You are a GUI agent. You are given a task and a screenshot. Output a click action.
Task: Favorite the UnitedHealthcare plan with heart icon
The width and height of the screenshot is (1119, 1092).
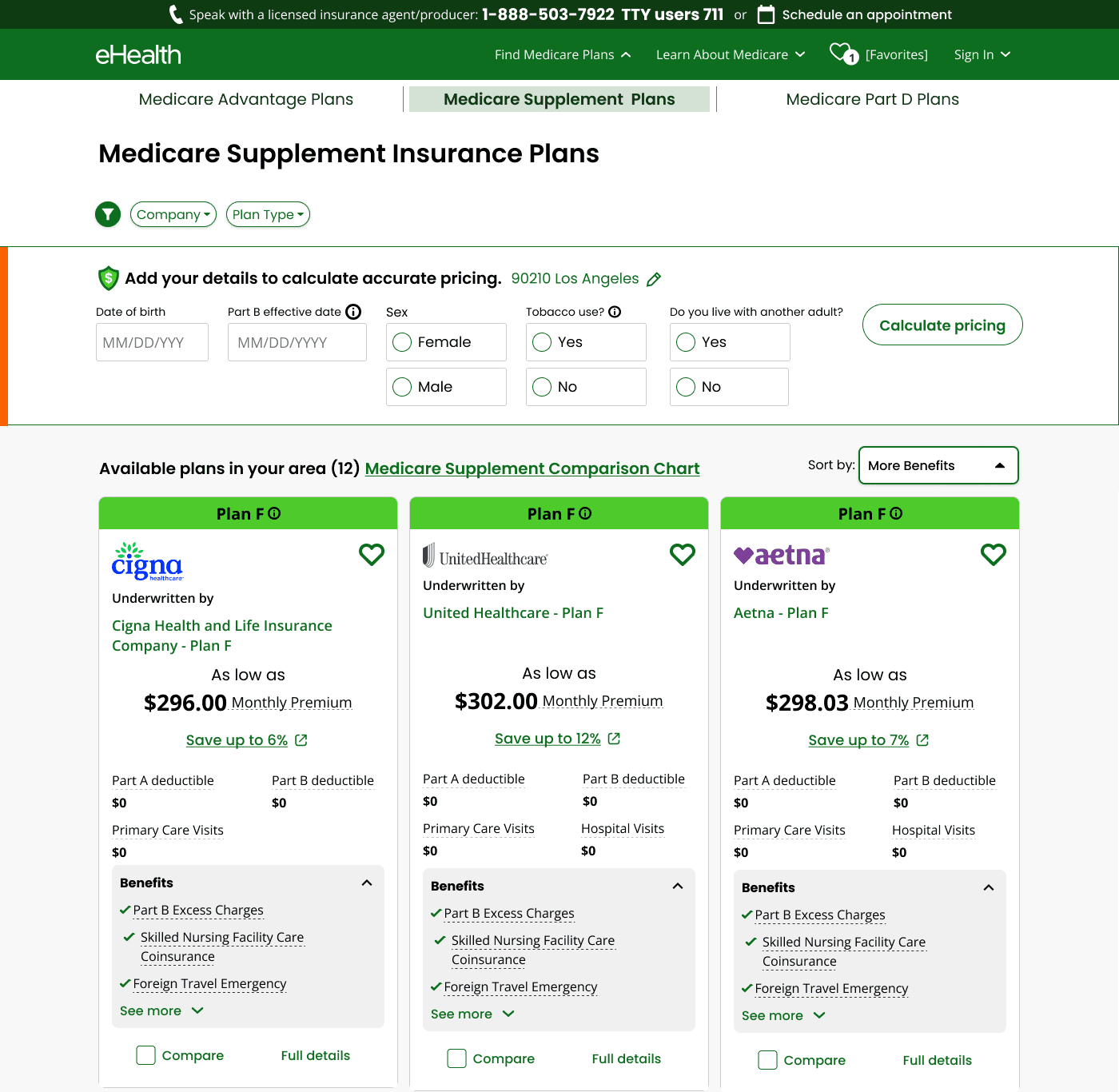683,554
